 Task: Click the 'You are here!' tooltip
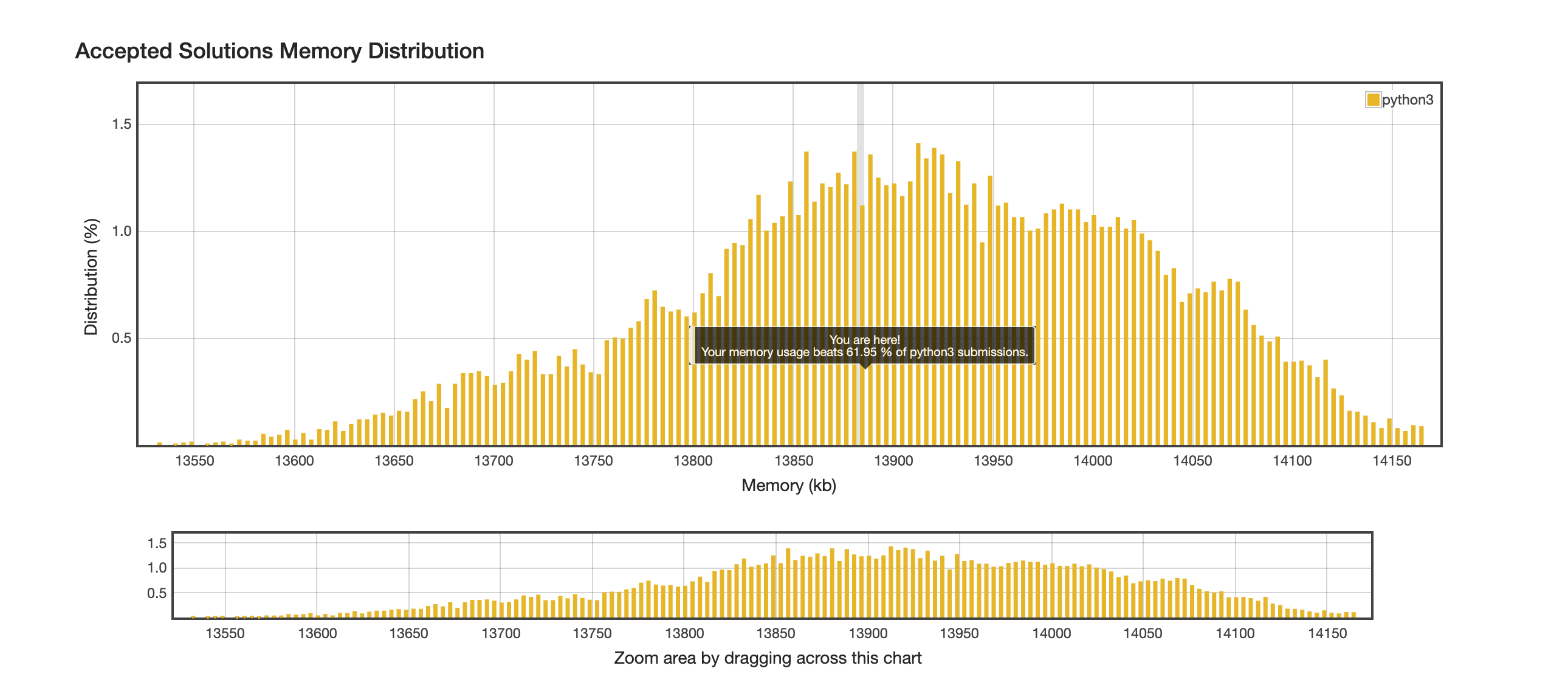click(x=864, y=346)
